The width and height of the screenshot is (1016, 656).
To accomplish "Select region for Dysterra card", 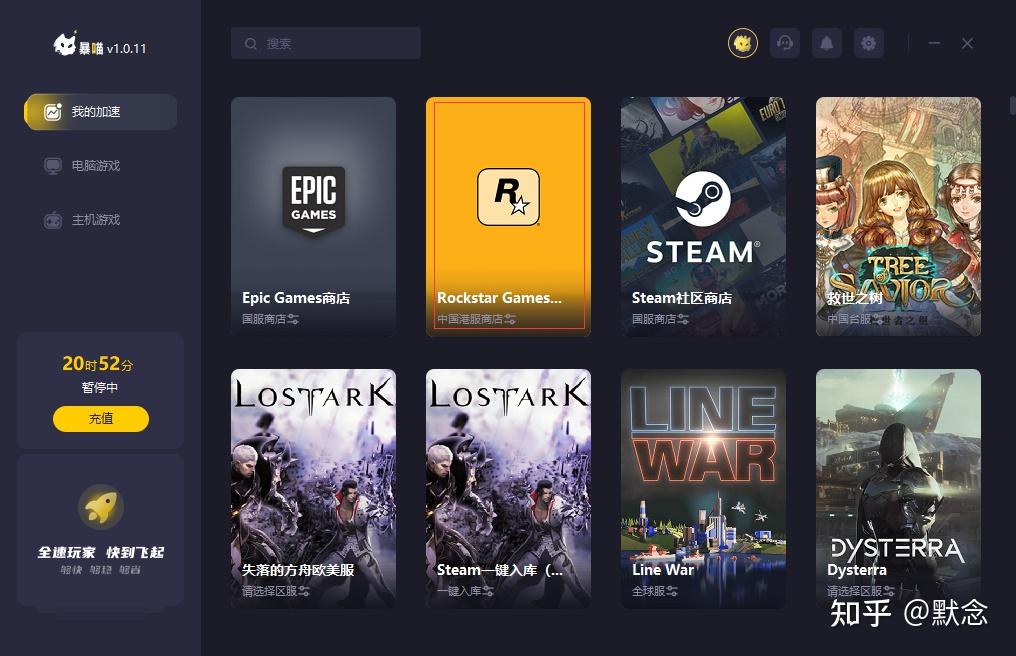I will [889, 591].
